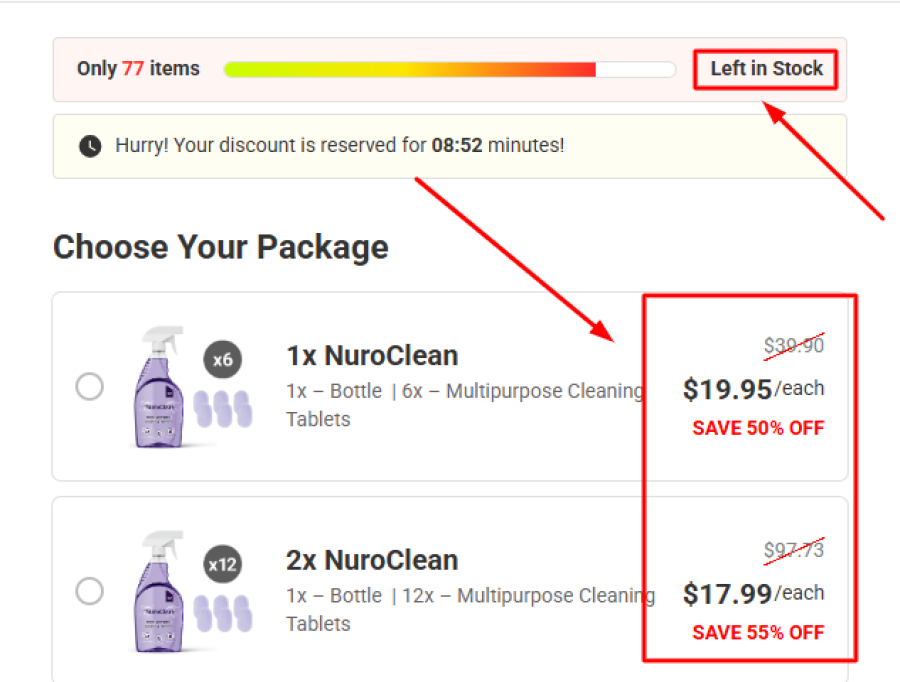The image size is (900, 682).
Task: Click the 08:52 countdown timer text
Action: click(x=457, y=145)
